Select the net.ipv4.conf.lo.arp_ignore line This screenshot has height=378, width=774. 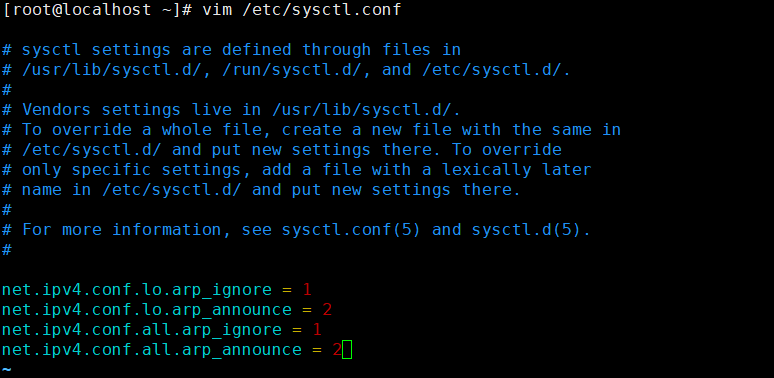pos(157,290)
